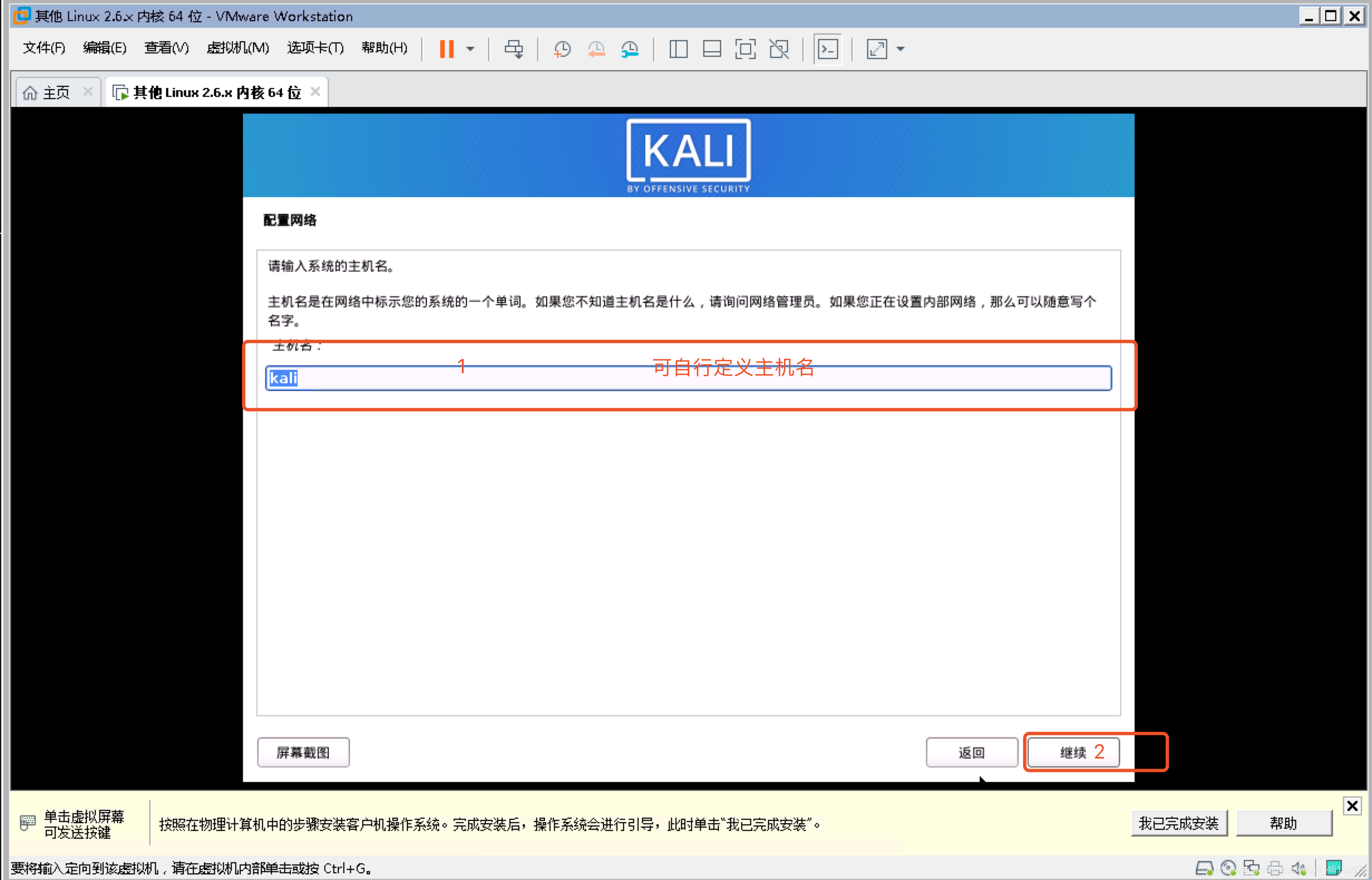Image resolution: width=1372 pixels, height=880 pixels.
Task: Mute the sound device status icon
Action: (x=1299, y=867)
